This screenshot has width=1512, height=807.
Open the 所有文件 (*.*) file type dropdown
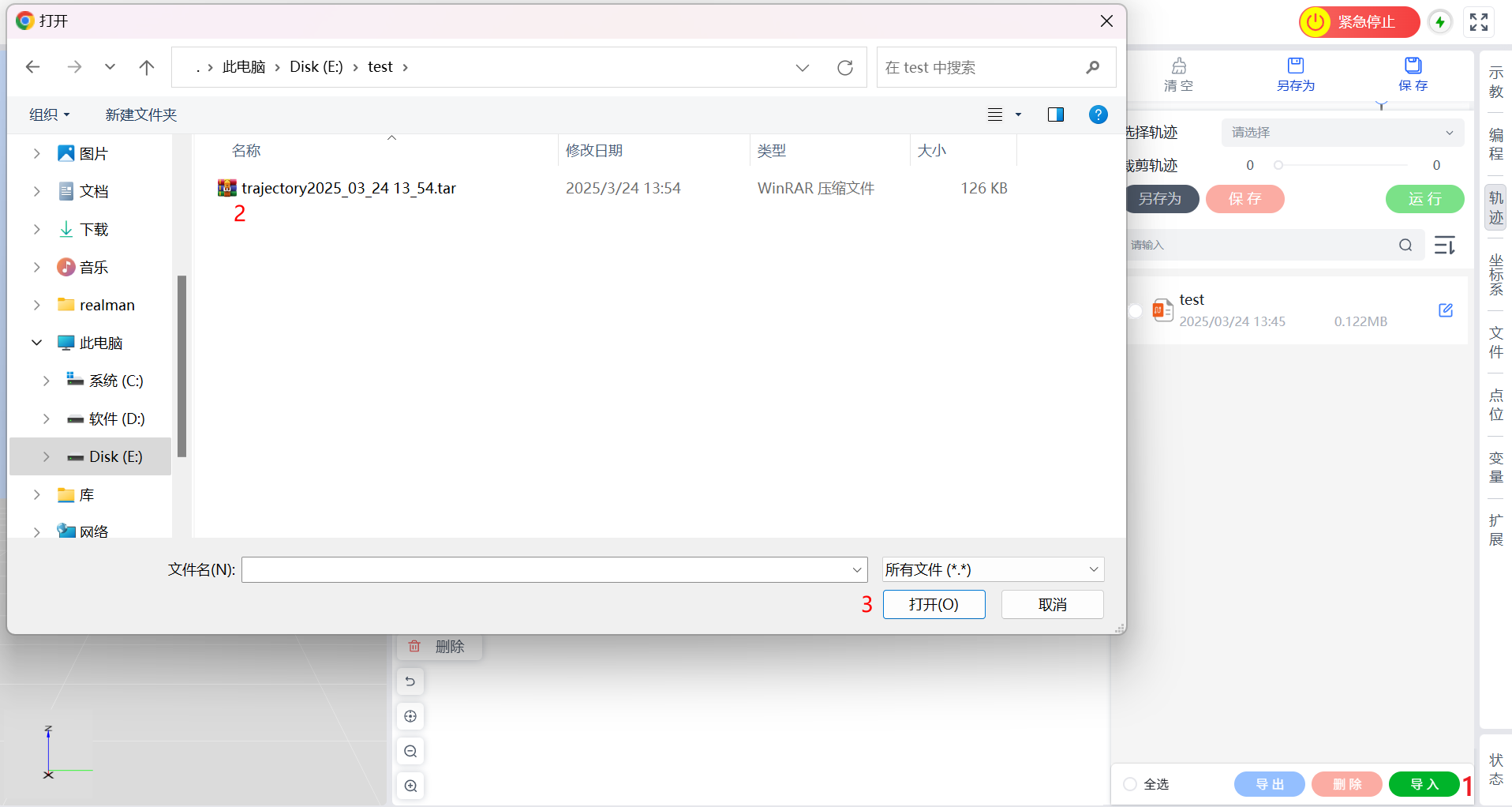click(991, 569)
